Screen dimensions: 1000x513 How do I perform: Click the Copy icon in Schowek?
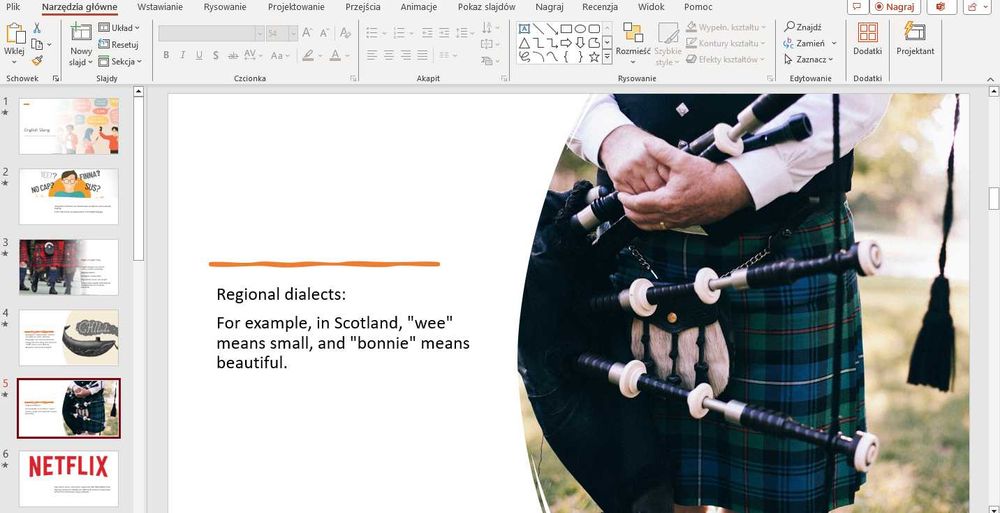point(37,44)
